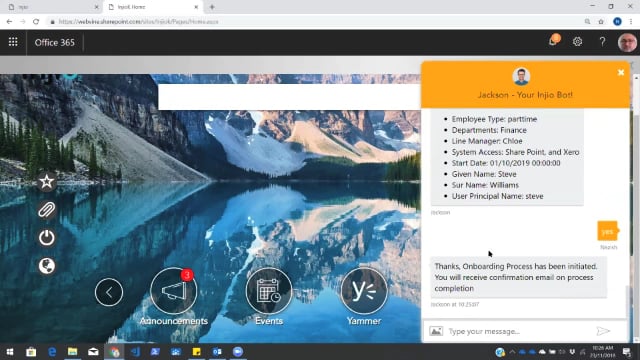Open the Office 365 settings gear
640x360 pixels.
[x=577, y=42]
